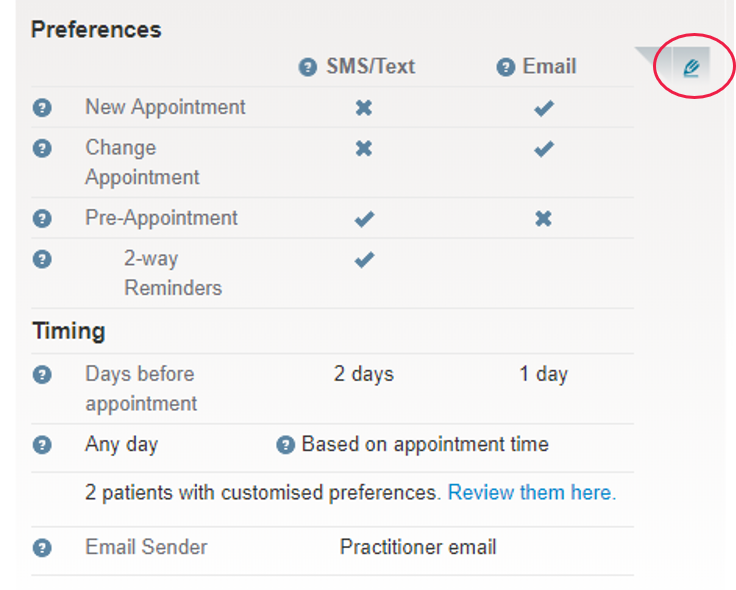Toggle 2-way Reminders SMS check mark
Screen dimensions: 736x590
(364, 259)
